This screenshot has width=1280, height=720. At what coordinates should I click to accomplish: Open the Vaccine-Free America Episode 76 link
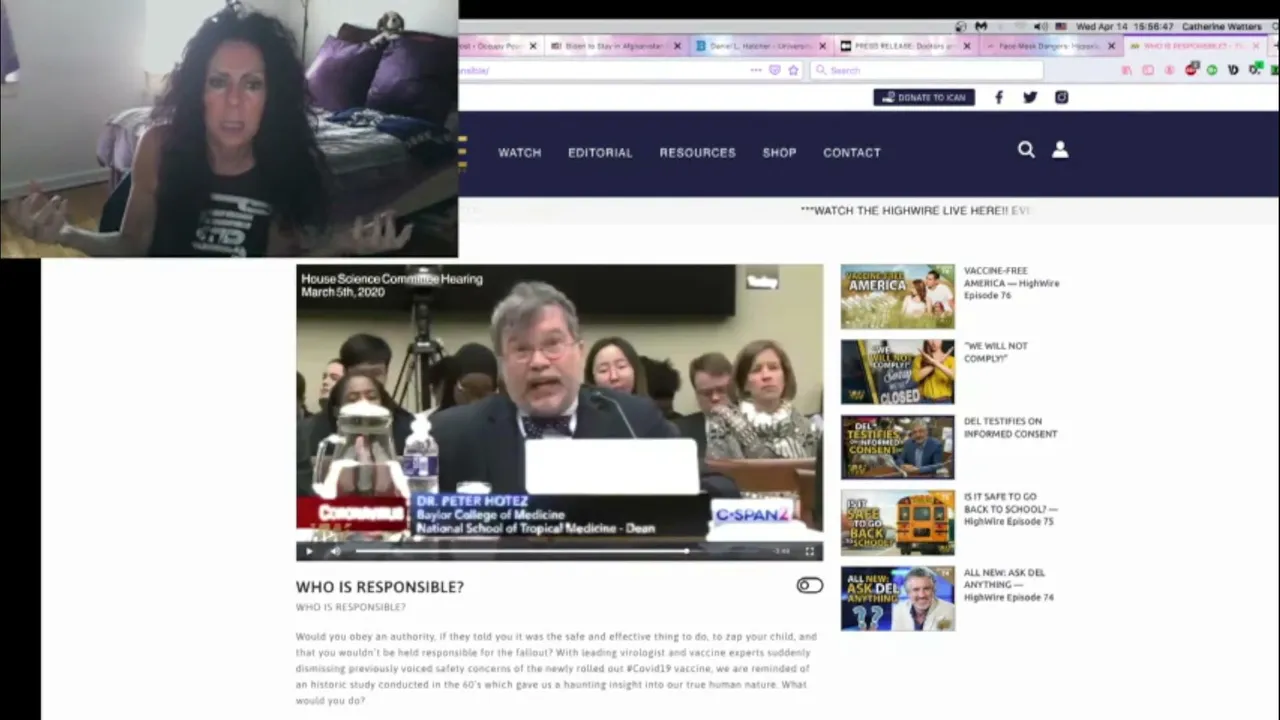point(1011,283)
